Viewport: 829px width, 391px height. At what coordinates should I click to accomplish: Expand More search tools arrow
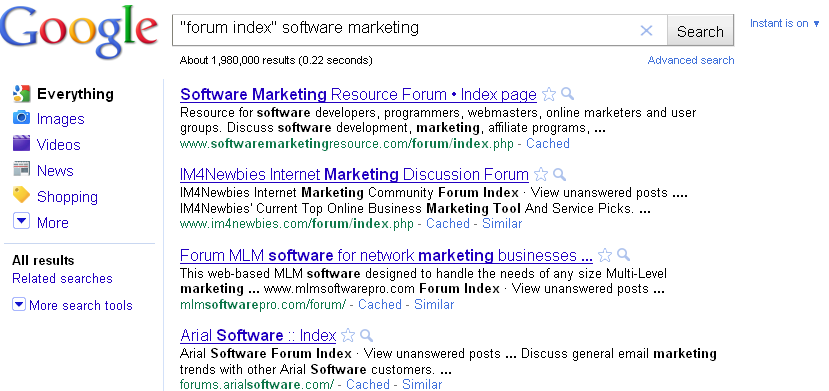(19, 304)
